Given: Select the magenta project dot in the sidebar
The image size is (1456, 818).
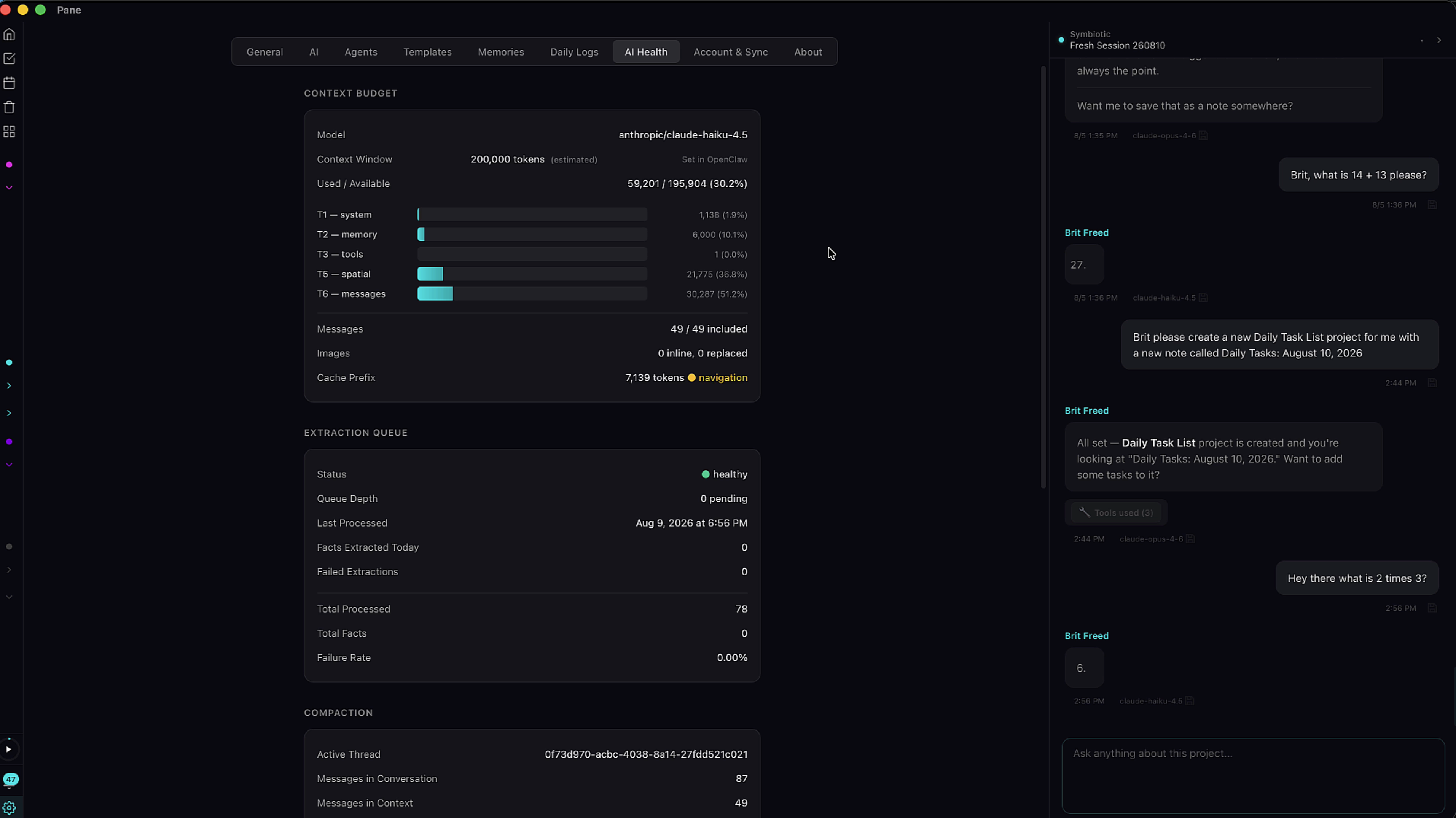Looking at the screenshot, I should [9, 165].
